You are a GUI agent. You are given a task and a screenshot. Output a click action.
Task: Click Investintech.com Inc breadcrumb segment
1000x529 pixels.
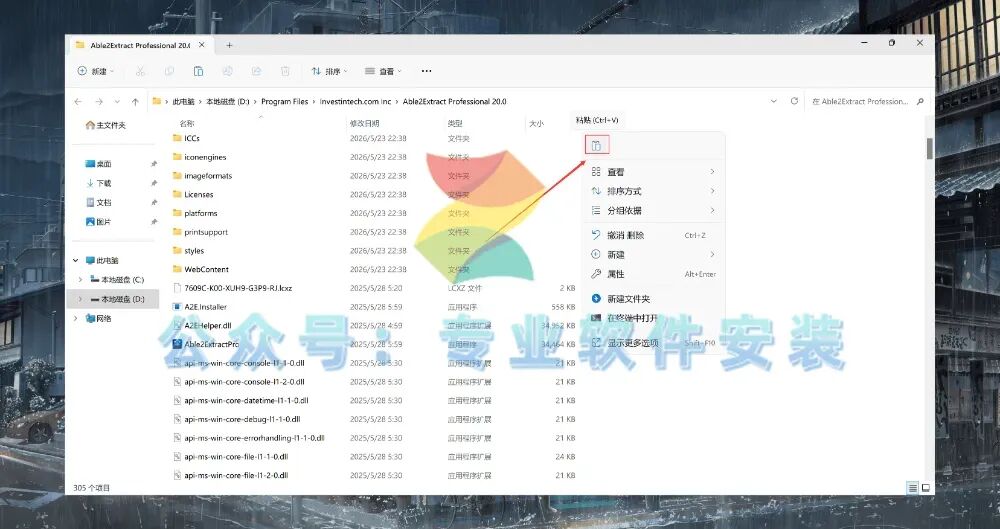point(355,101)
